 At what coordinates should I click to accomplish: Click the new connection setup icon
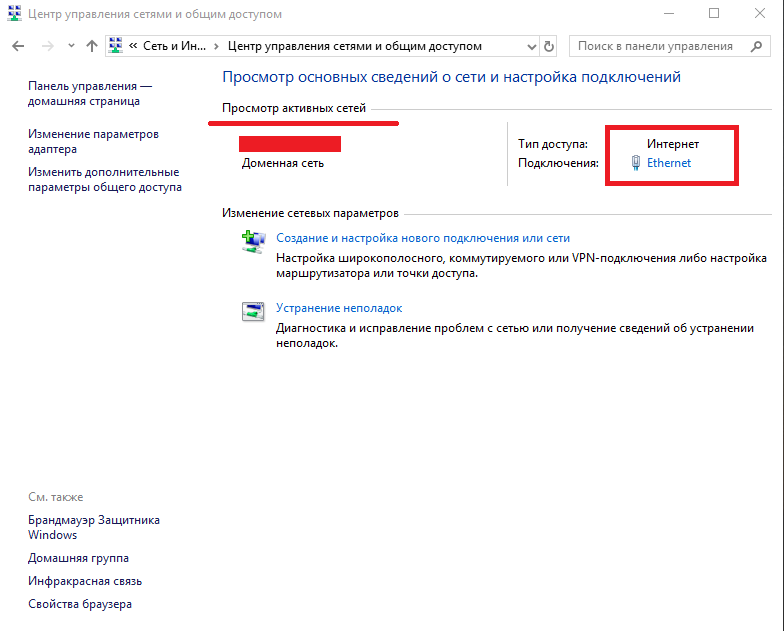[x=254, y=242]
